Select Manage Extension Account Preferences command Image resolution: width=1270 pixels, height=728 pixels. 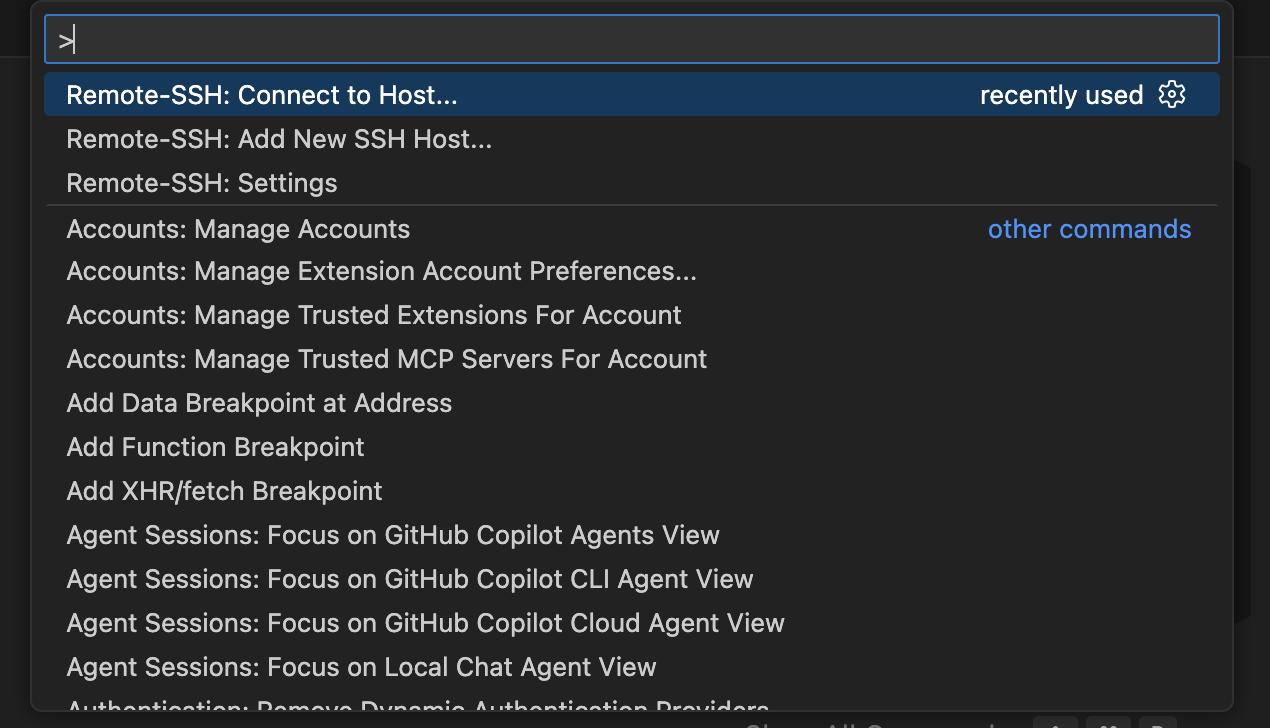click(381, 271)
